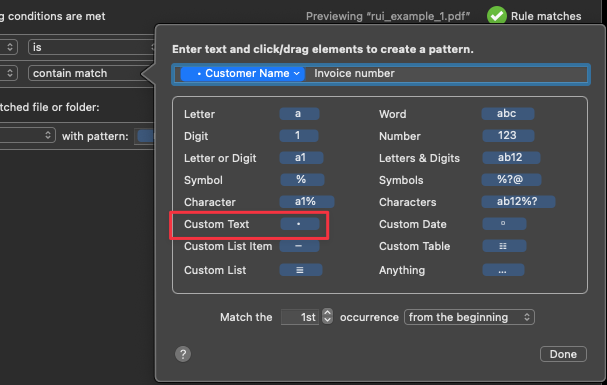Select the Custom List lines token

pyautogui.click(x=301, y=270)
